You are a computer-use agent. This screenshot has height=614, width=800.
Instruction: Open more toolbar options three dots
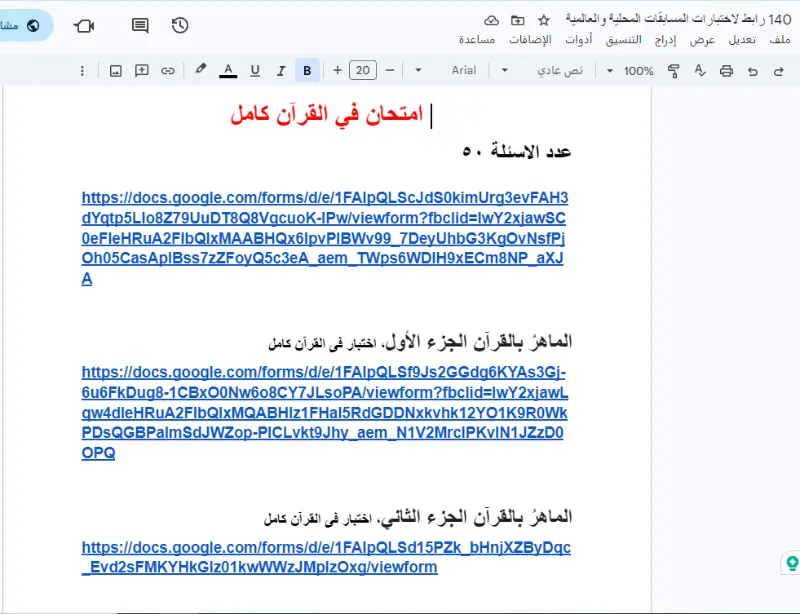(x=82, y=71)
